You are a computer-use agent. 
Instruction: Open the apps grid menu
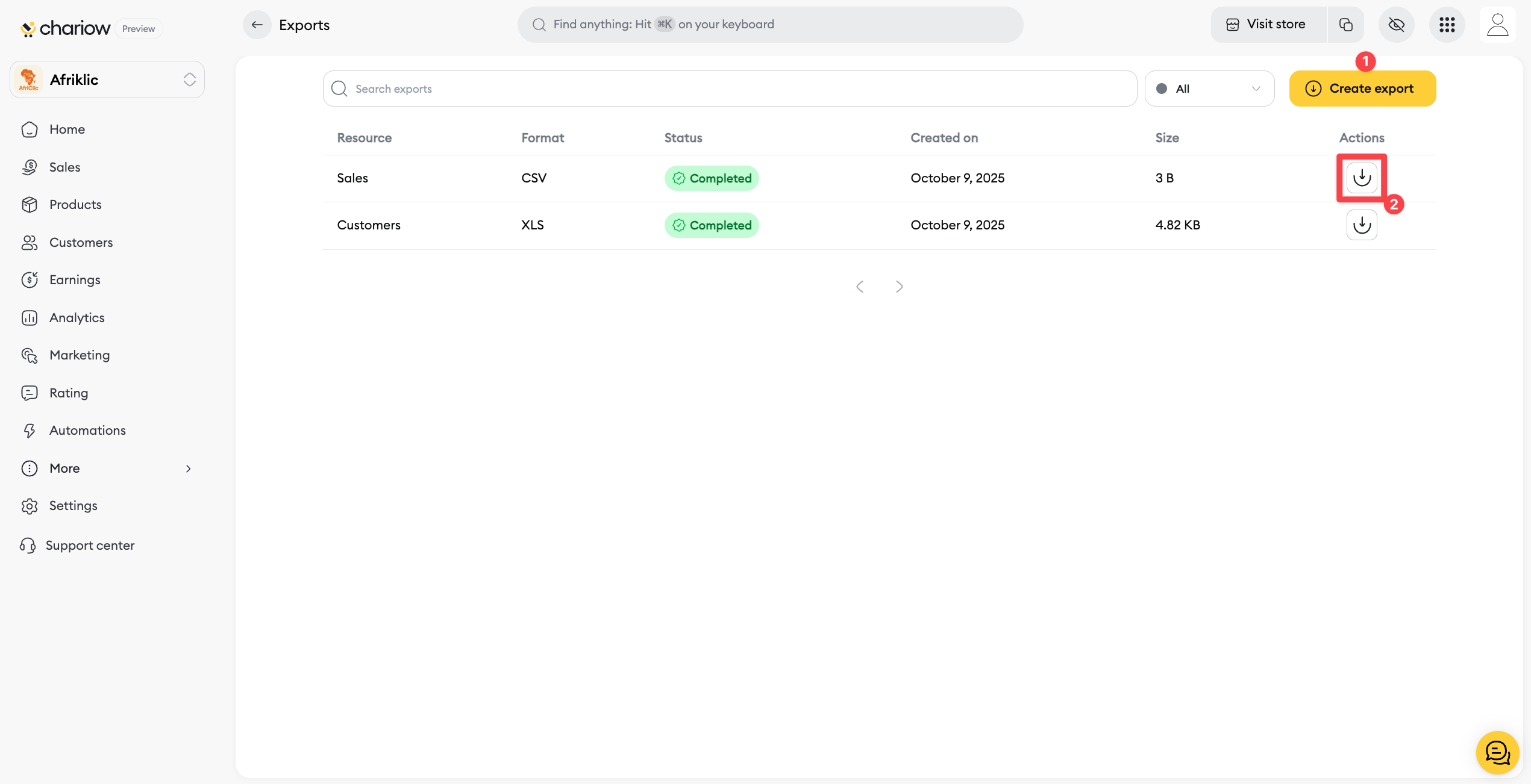pyautogui.click(x=1447, y=25)
